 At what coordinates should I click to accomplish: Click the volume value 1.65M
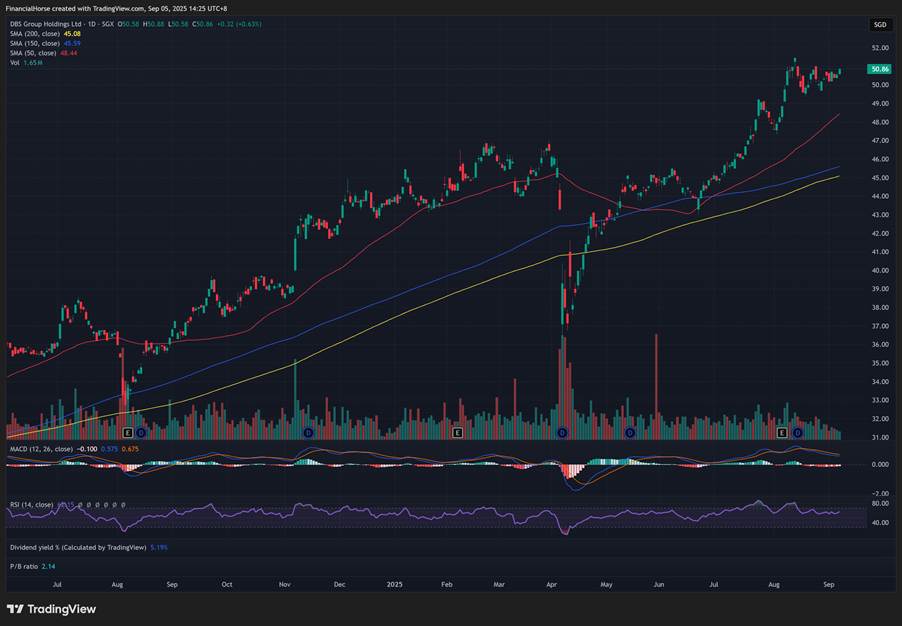33,62
